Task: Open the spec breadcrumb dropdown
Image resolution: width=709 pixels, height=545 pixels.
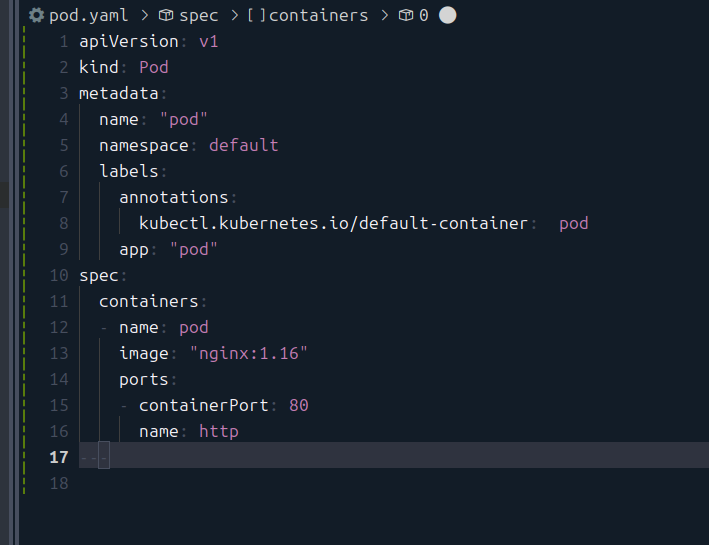Action: tap(199, 16)
